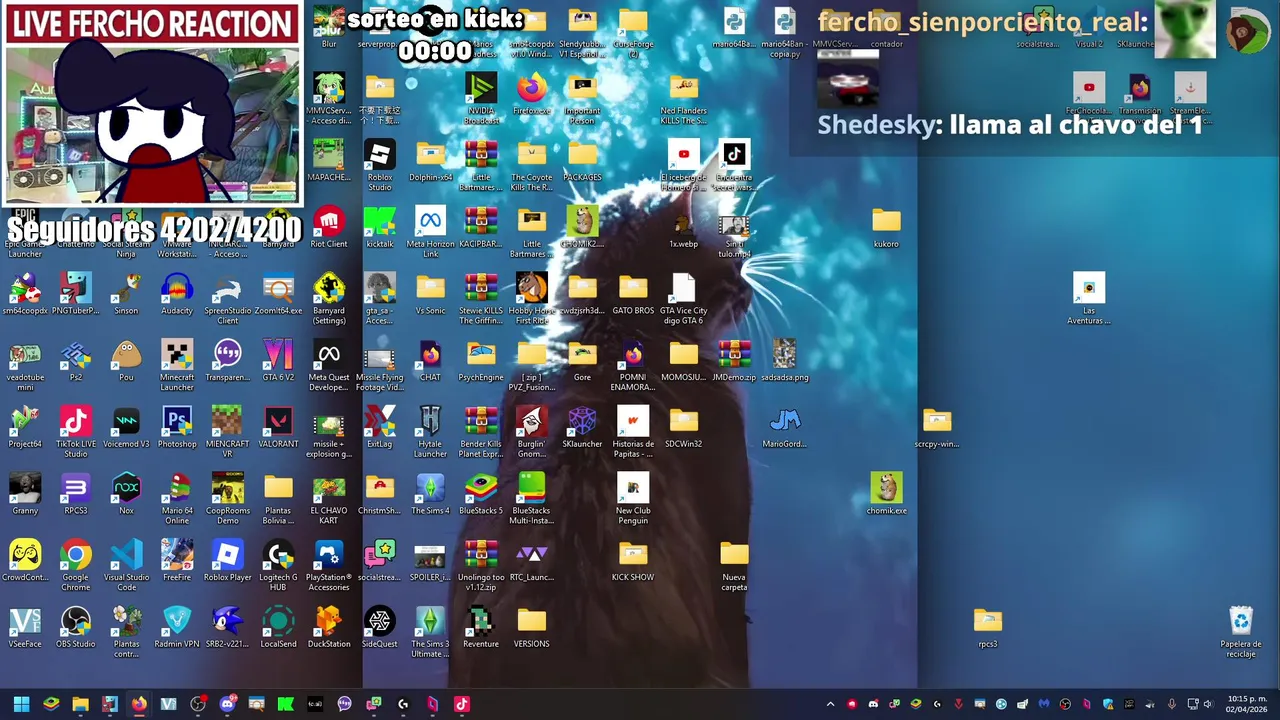Launch the DuckStation emulator icon

(x=329, y=627)
